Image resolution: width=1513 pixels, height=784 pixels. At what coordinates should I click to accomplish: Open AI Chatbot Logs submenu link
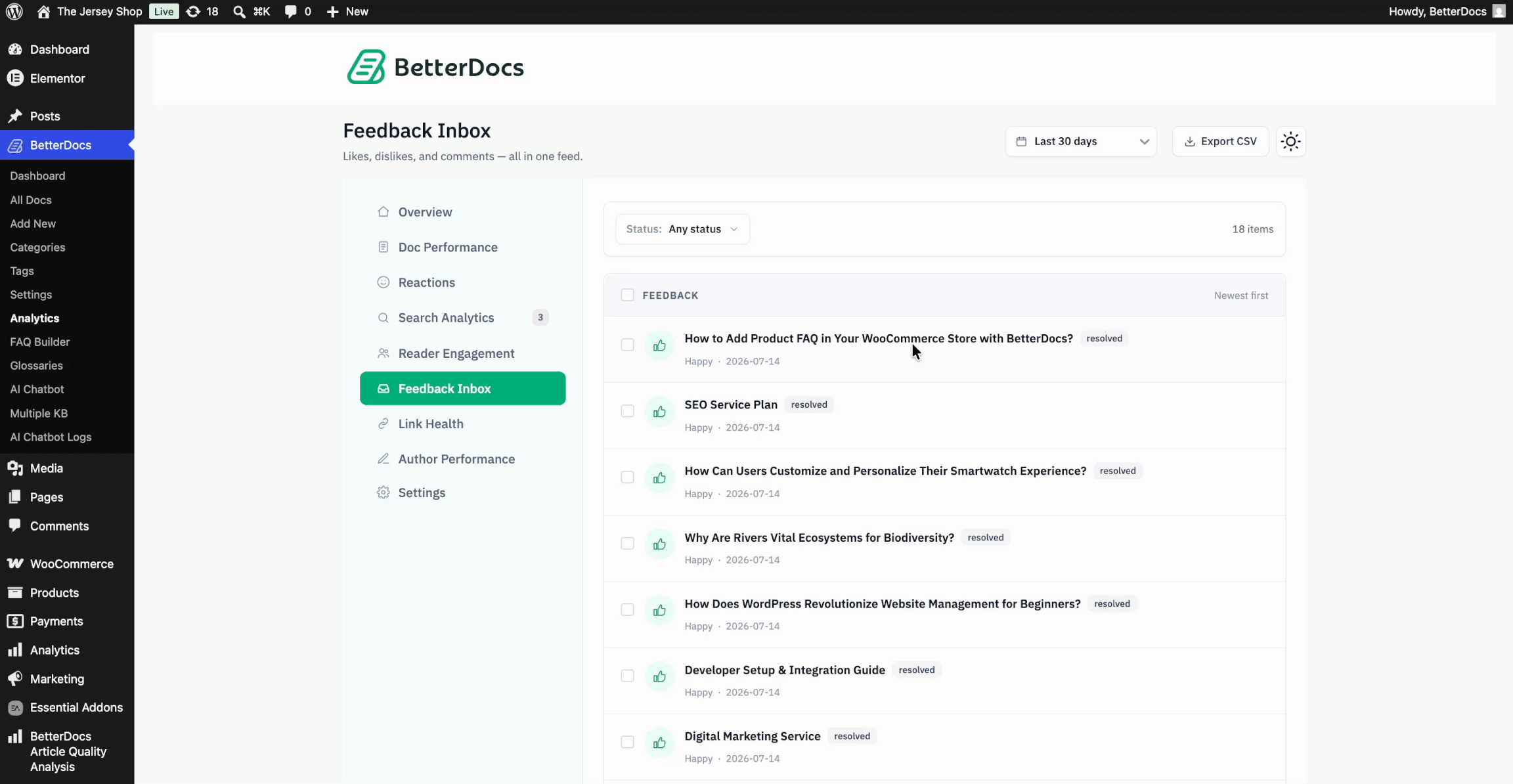pos(51,437)
